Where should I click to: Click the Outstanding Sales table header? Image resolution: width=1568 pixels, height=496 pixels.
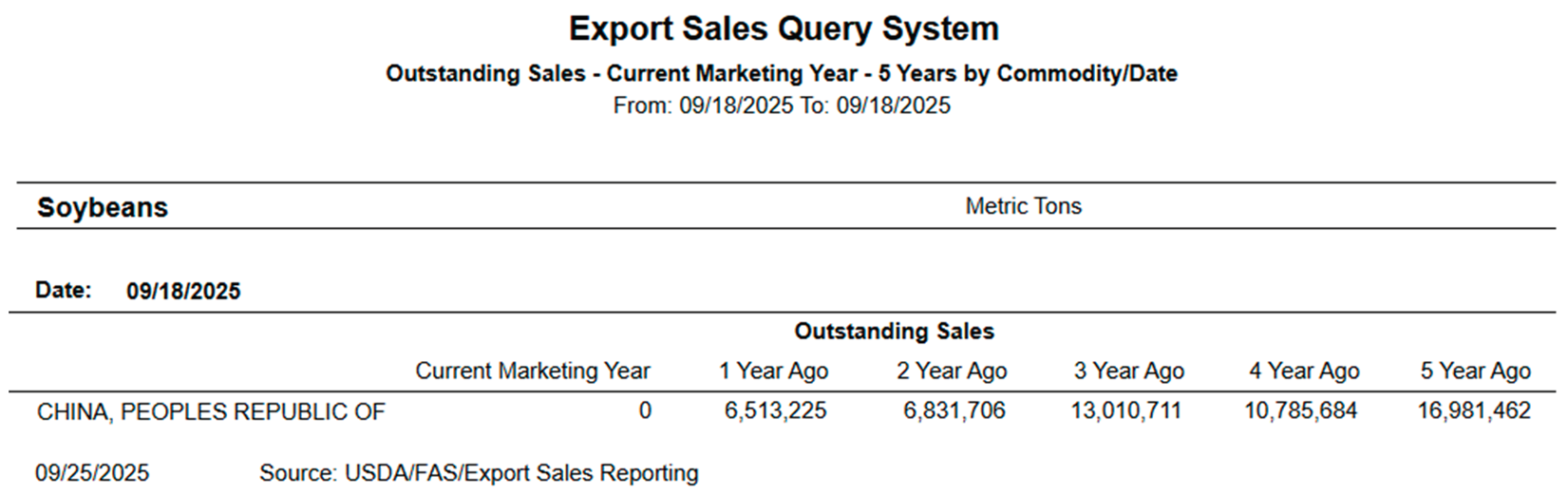[x=894, y=331]
